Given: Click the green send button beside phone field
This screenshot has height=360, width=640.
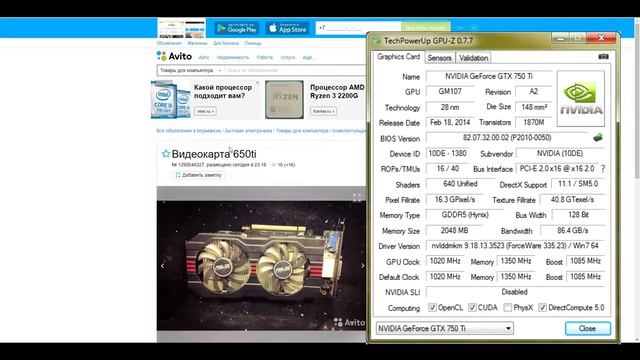Looking at the screenshot, I should point(426,28).
